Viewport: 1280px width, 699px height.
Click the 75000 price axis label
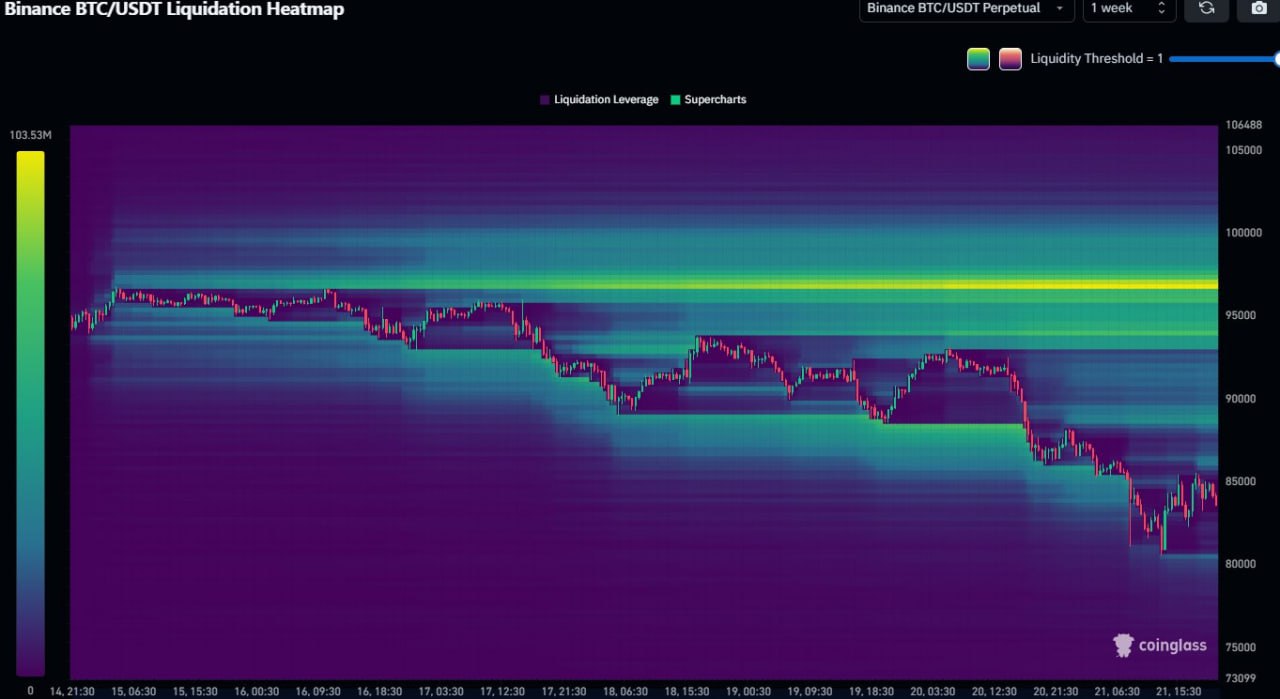pyautogui.click(x=1243, y=647)
